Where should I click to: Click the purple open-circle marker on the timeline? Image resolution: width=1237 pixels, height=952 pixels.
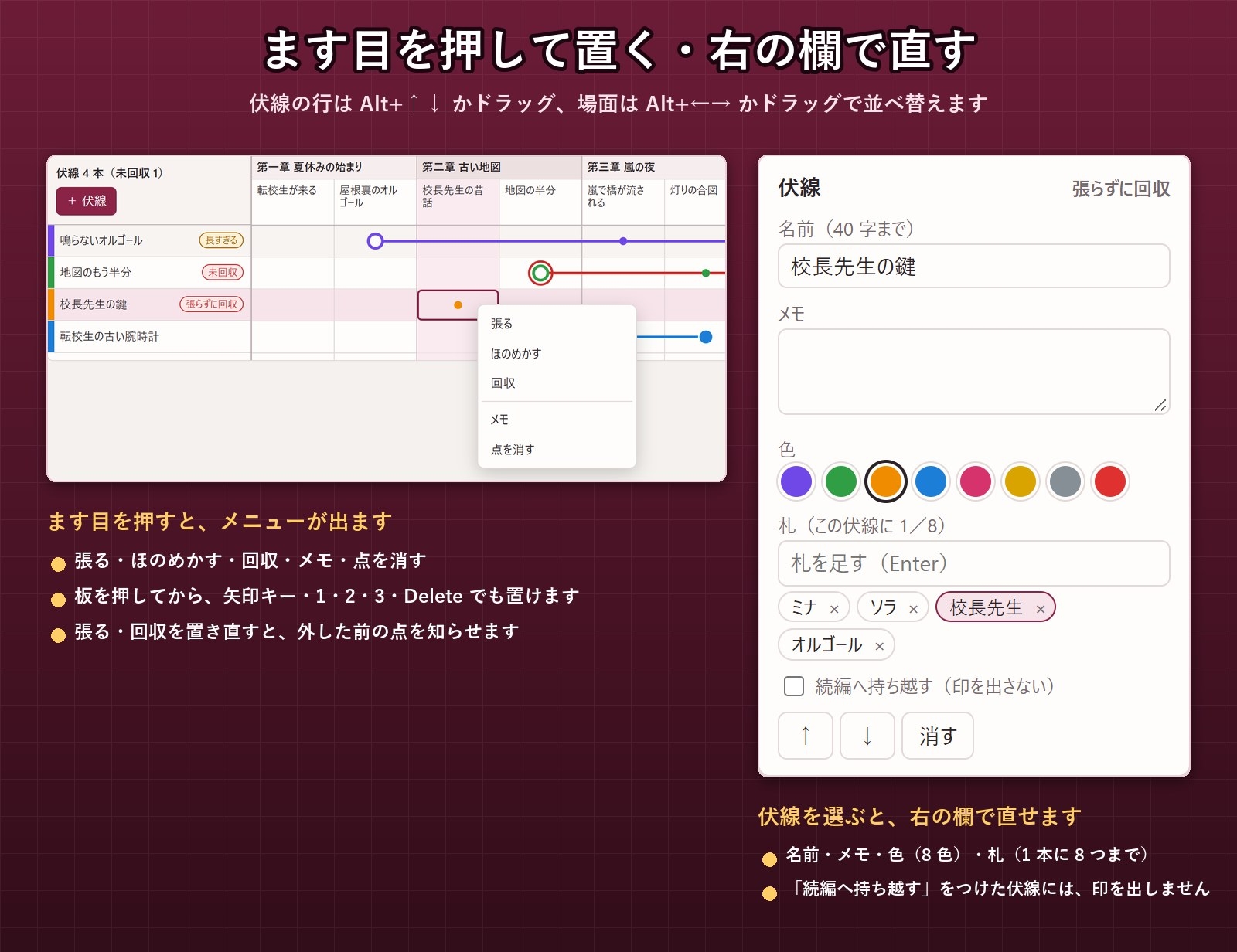(x=376, y=241)
